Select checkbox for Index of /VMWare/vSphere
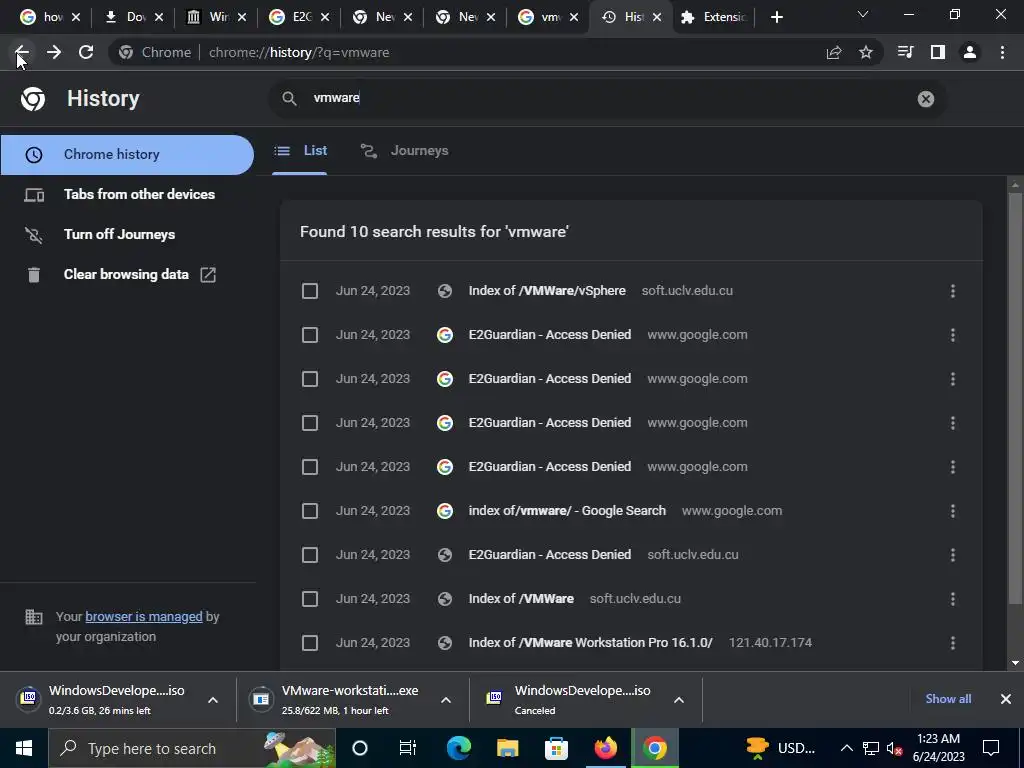This screenshot has width=1024, height=768. click(x=310, y=291)
